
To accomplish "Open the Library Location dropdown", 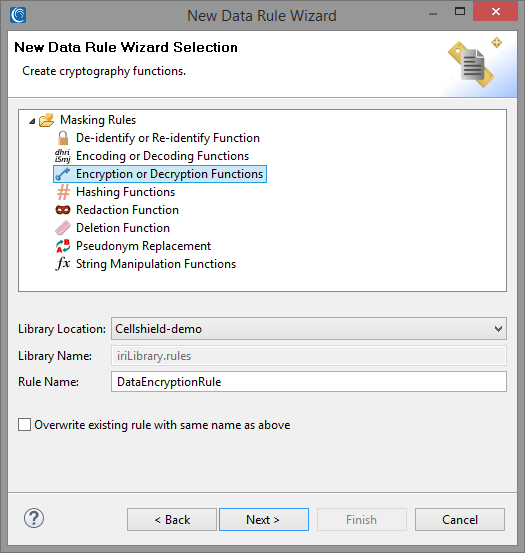I will (309, 329).
